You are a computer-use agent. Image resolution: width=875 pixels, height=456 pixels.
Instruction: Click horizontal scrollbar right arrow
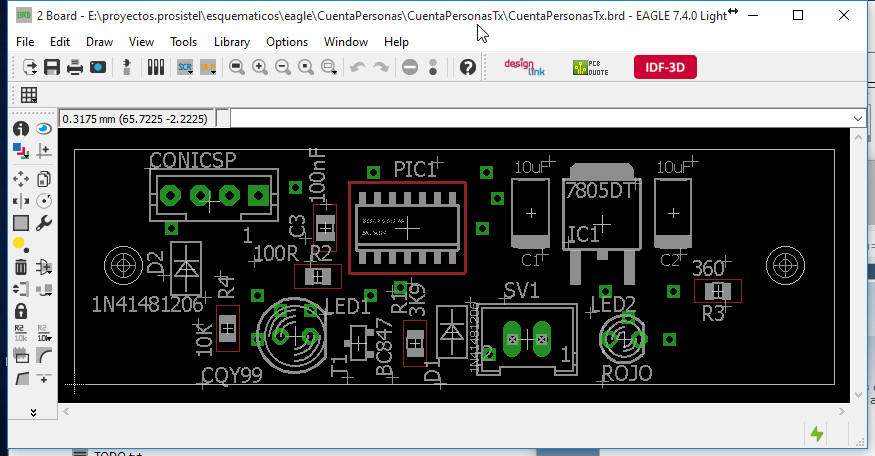click(x=842, y=411)
